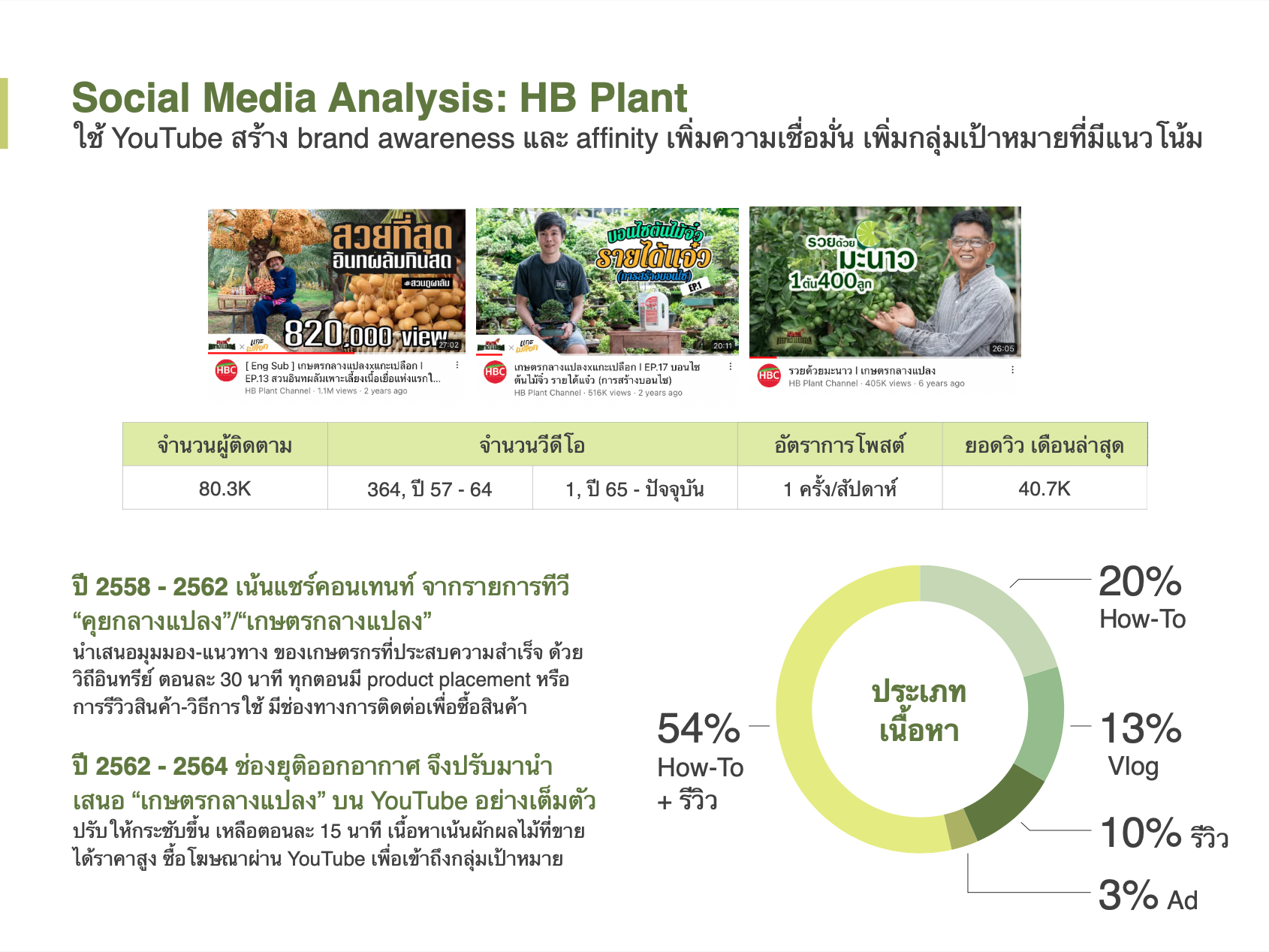This screenshot has height=952, width=1269.
Task: Click the 'Vlog' label under 13%
Action: [1134, 766]
